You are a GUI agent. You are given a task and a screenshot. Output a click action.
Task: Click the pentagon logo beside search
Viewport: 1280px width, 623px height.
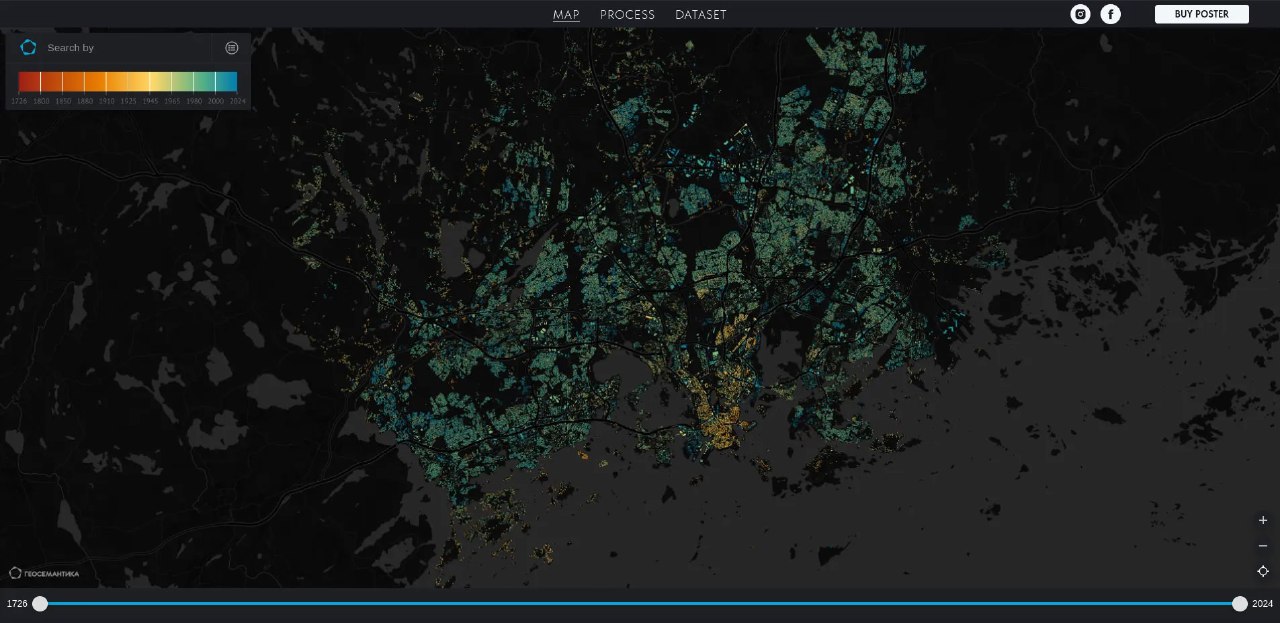(x=28, y=48)
